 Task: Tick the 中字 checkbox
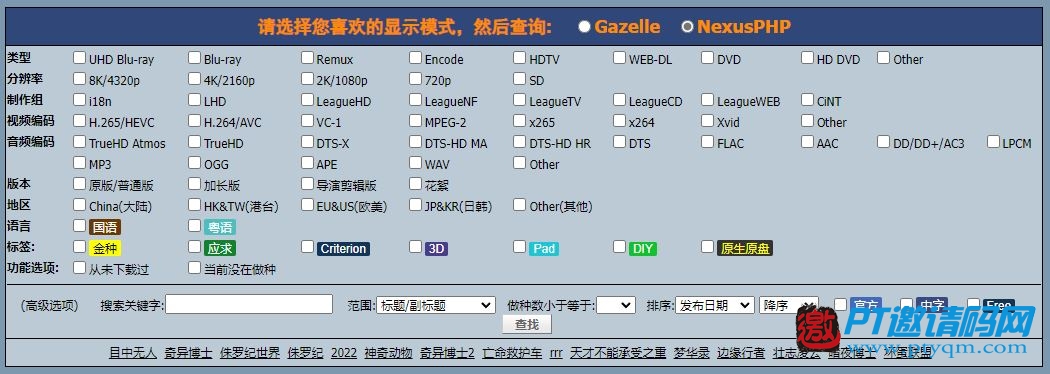tap(907, 304)
